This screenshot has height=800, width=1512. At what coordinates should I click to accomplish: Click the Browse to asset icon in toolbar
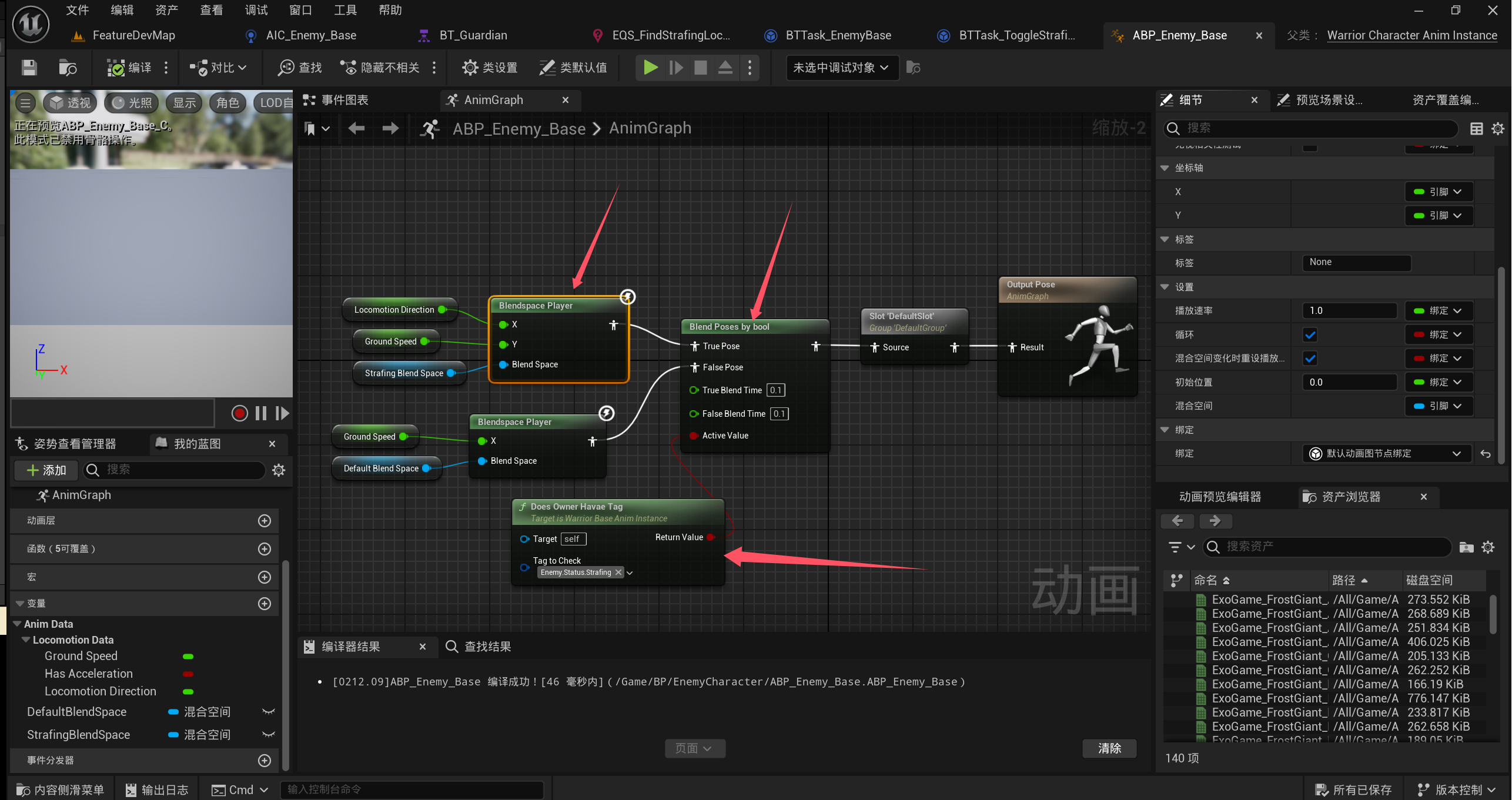click(x=68, y=68)
